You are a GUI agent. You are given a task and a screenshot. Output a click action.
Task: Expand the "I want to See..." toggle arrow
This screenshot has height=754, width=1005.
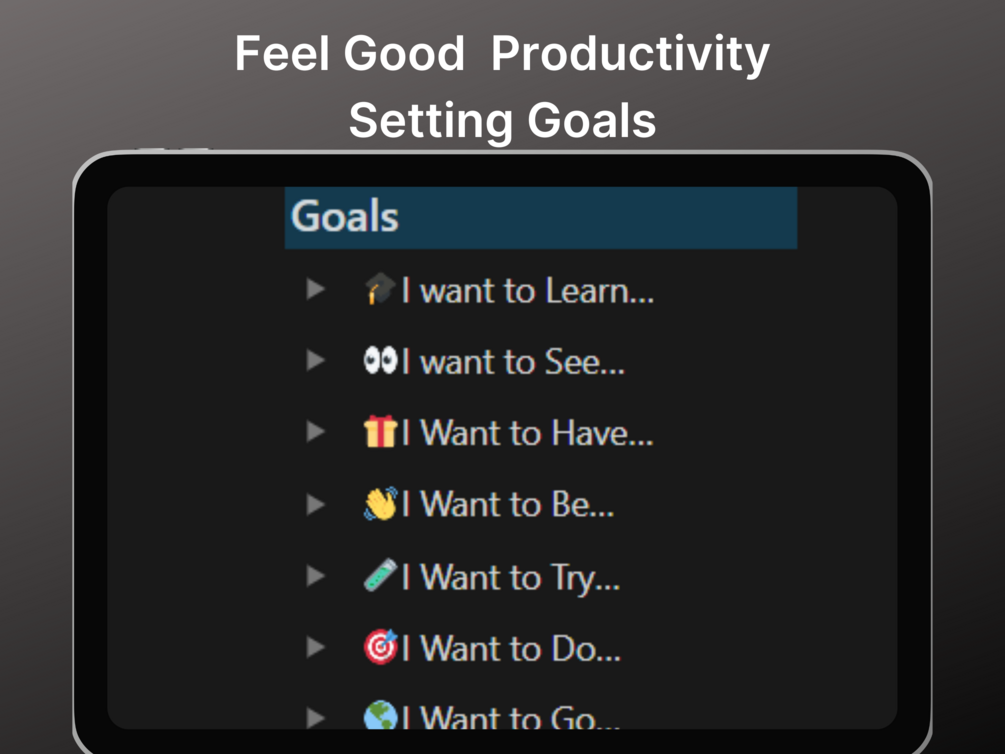pyautogui.click(x=316, y=361)
